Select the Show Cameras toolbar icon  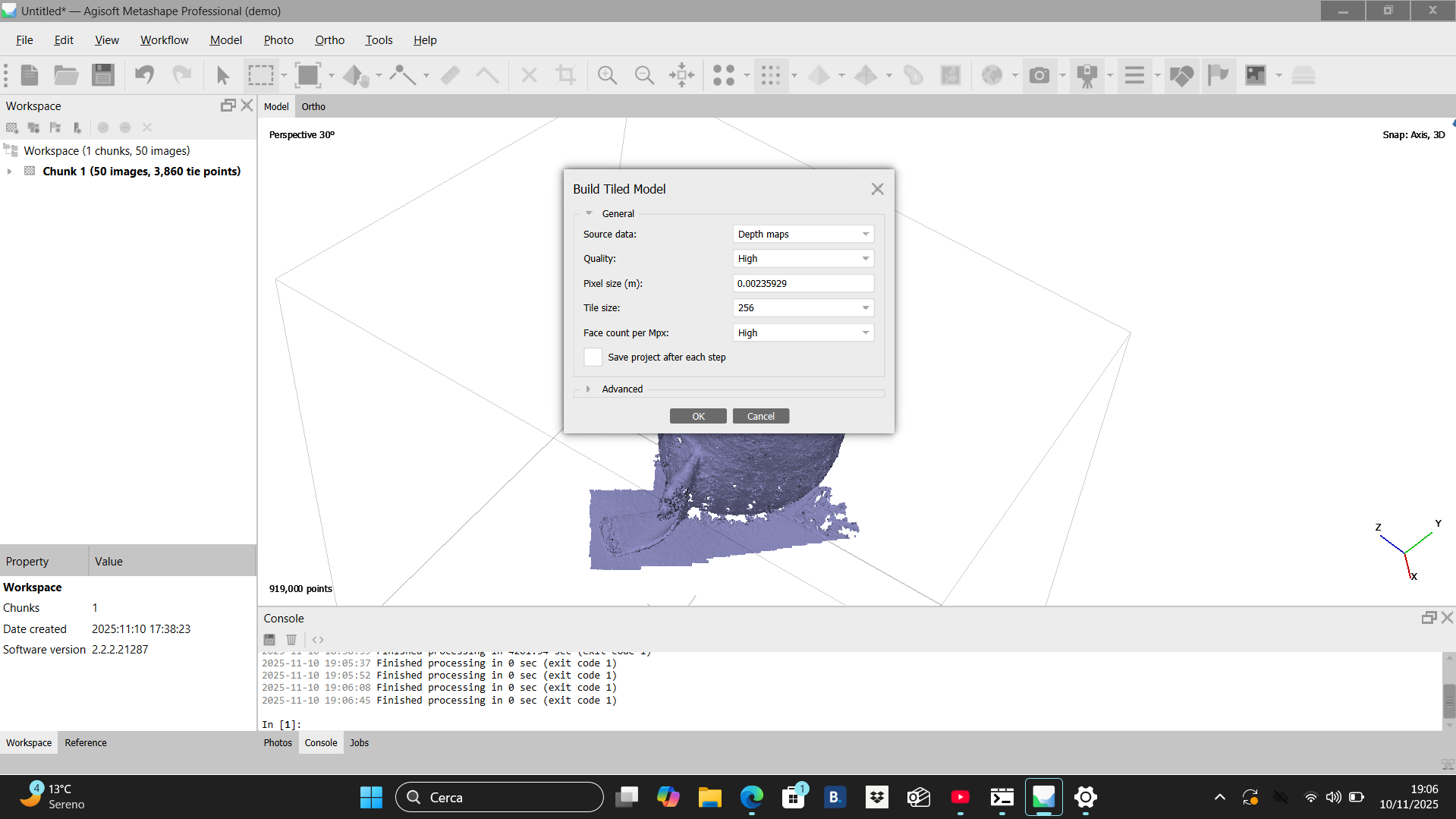pos(1088,75)
